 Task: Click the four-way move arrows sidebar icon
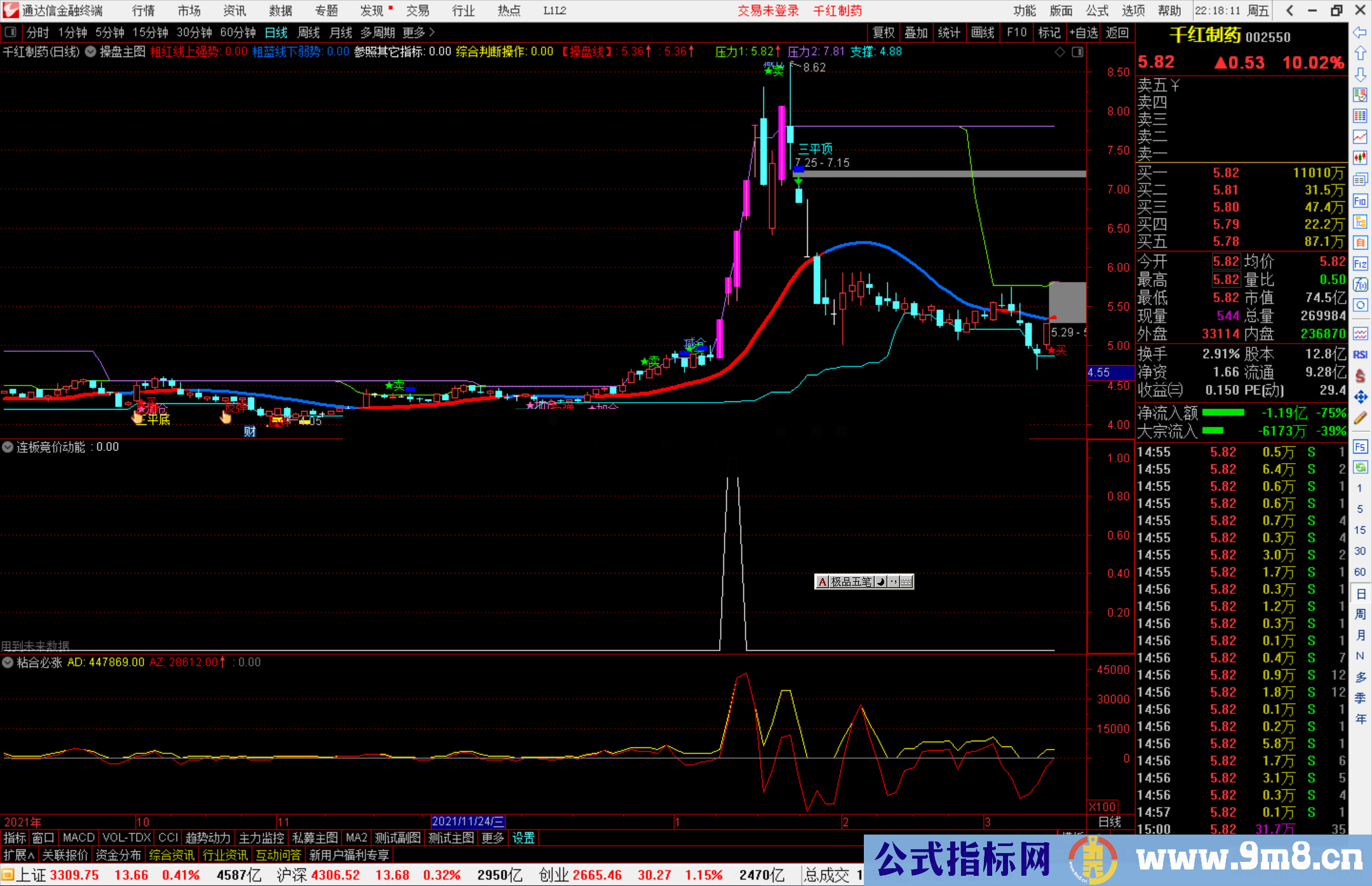point(1360,397)
